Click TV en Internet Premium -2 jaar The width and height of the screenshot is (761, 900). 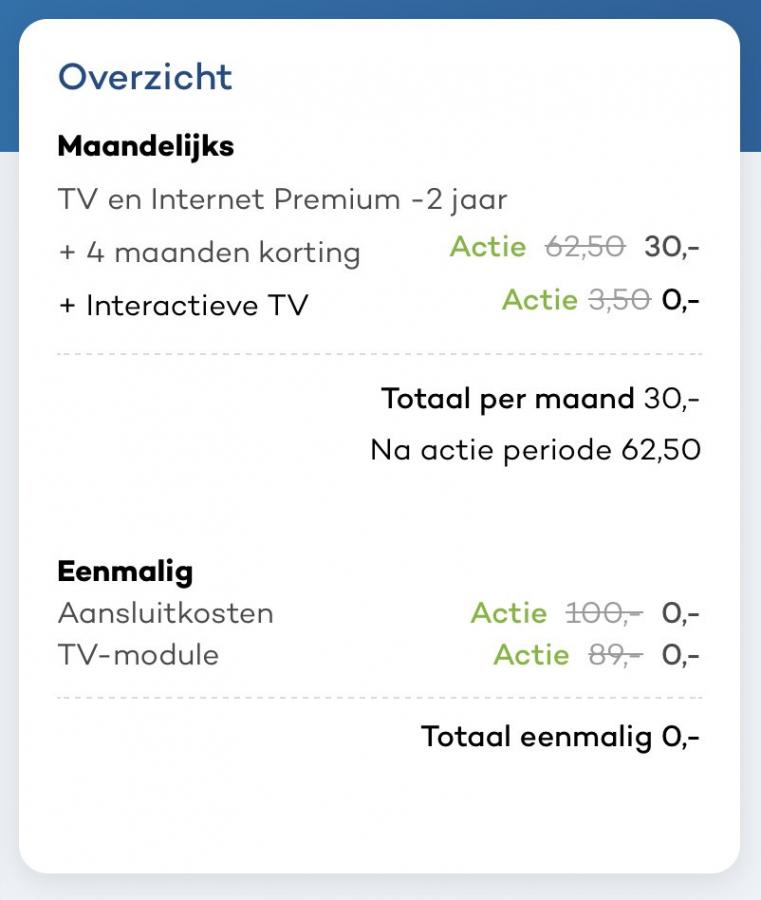(x=282, y=200)
